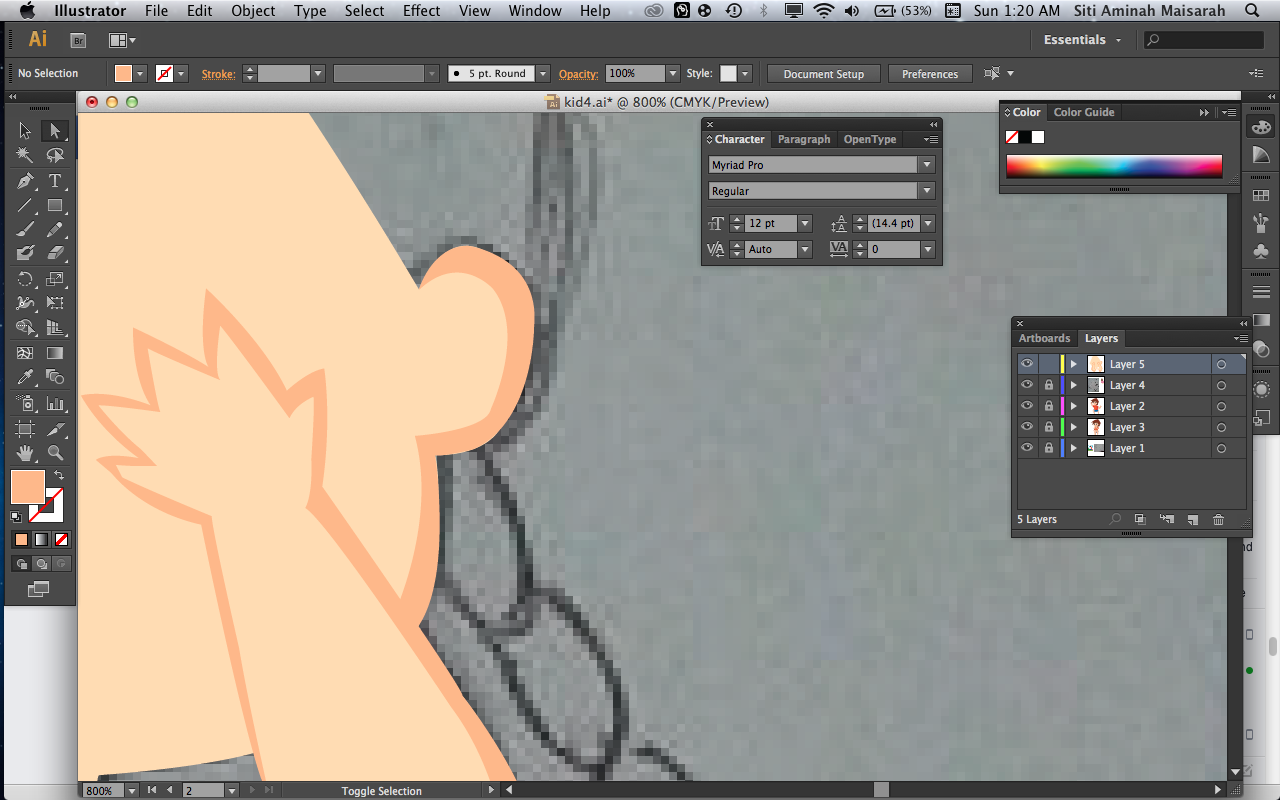Open the 5 pt. Round brush dropdown

point(543,74)
